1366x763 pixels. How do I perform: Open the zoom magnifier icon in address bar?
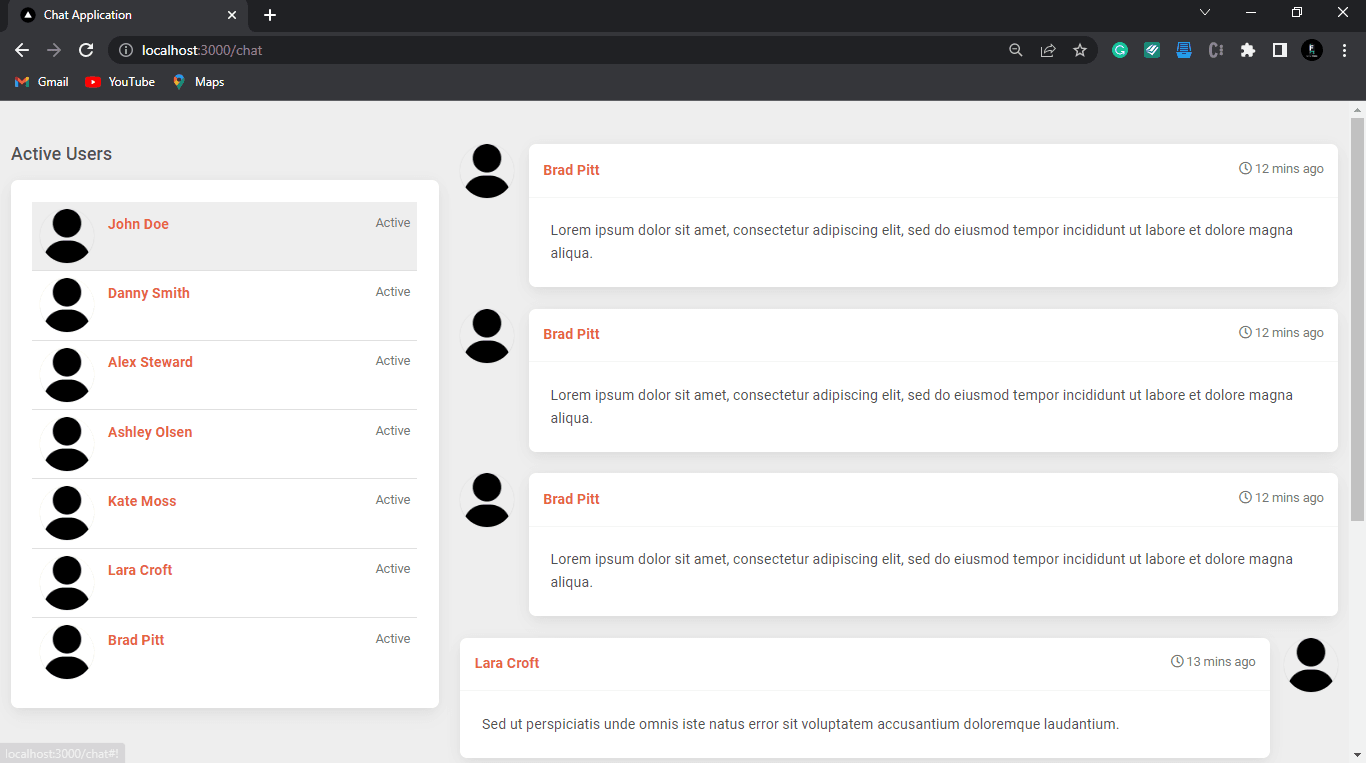(x=1016, y=50)
